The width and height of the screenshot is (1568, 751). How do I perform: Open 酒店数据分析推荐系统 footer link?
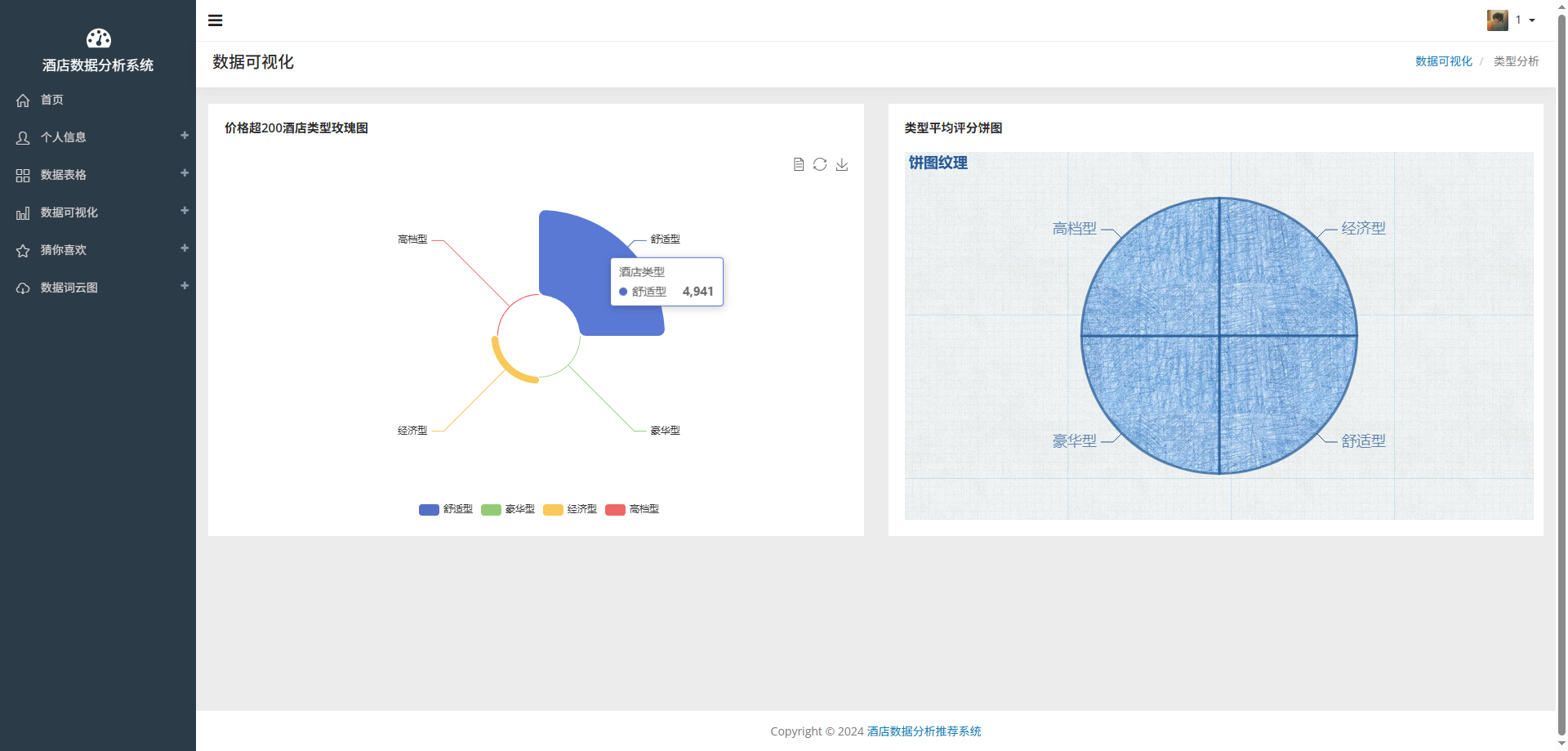924,731
